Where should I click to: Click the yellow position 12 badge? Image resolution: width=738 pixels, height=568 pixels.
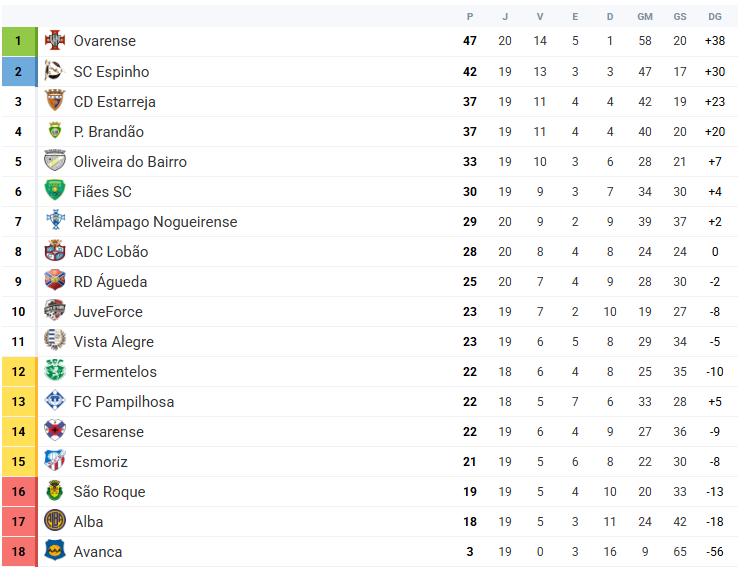(18, 371)
